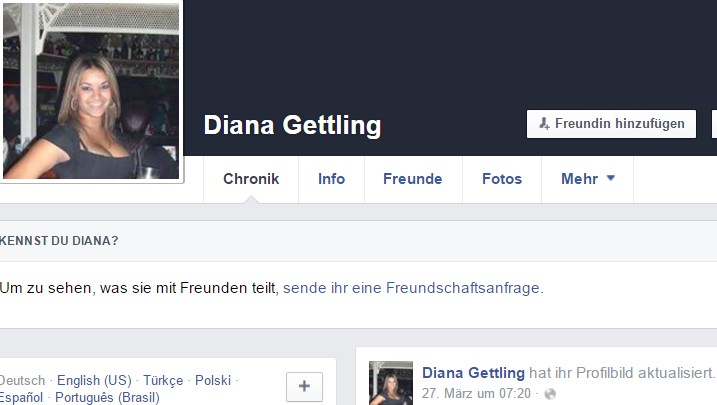Select English (US) language

coord(94,380)
